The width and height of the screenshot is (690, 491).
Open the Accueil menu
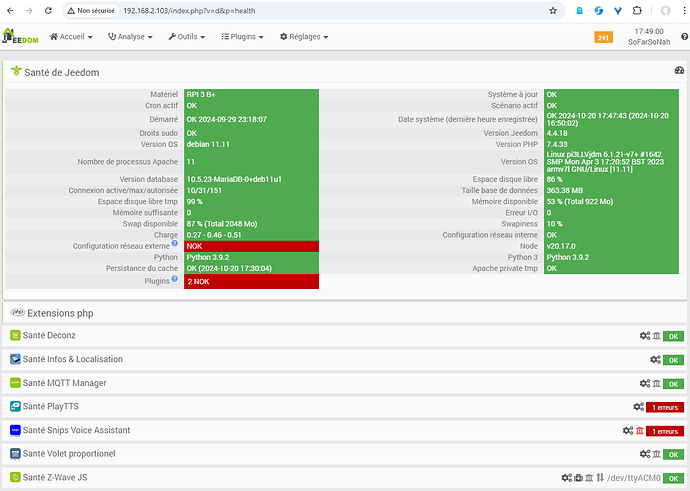tap(71, 37)
